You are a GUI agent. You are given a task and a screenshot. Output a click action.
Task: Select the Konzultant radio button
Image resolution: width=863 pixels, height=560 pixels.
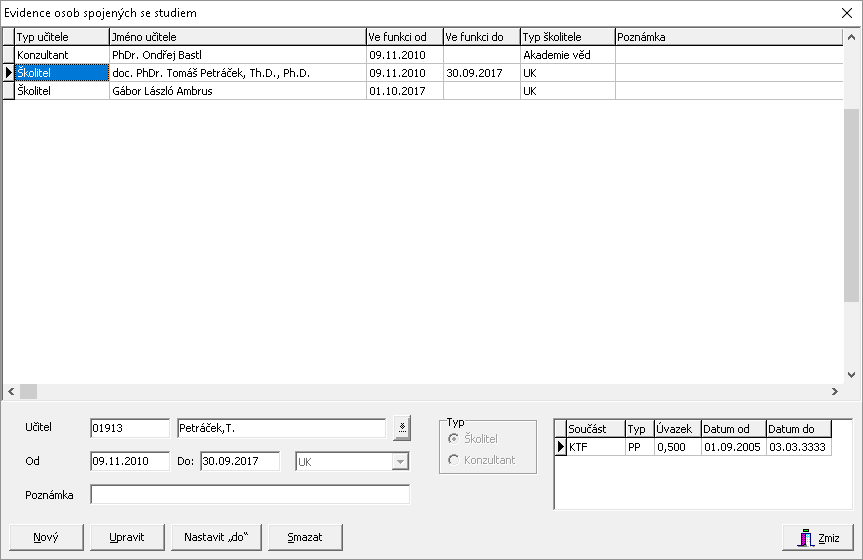(x=455, y=460)
